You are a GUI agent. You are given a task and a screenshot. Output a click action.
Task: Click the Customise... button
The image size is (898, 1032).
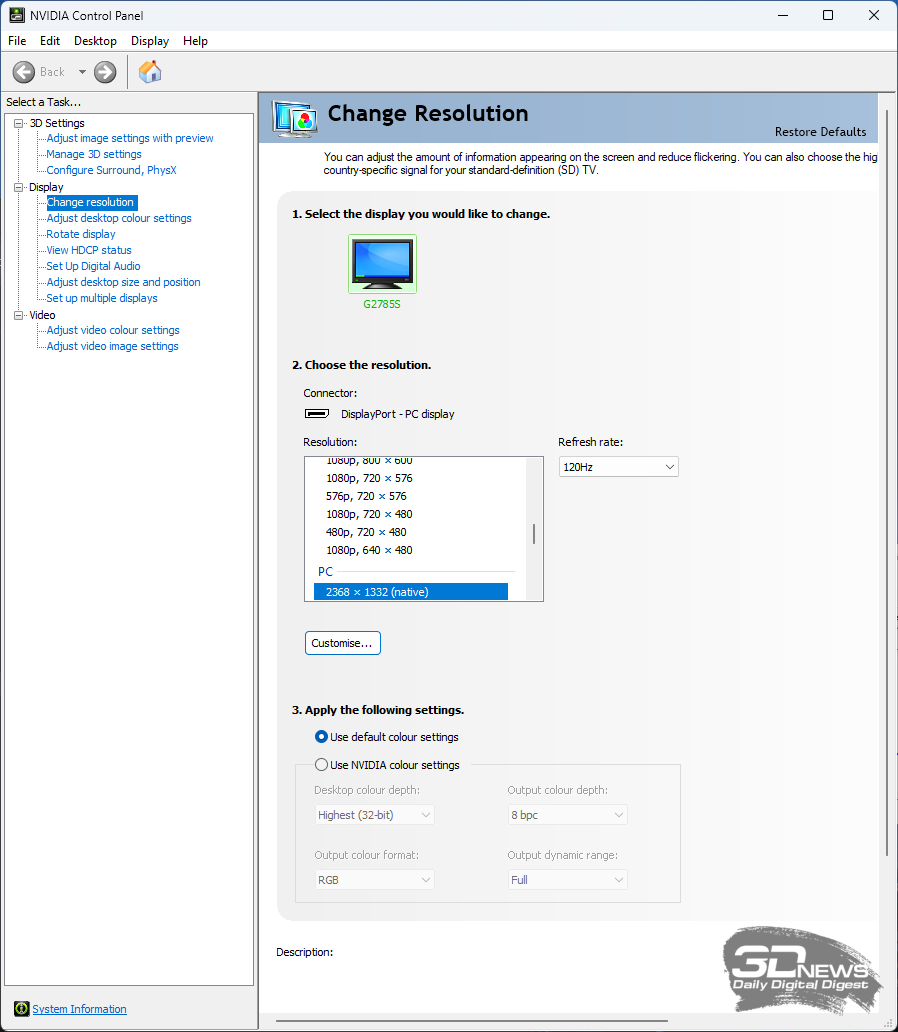342,643
